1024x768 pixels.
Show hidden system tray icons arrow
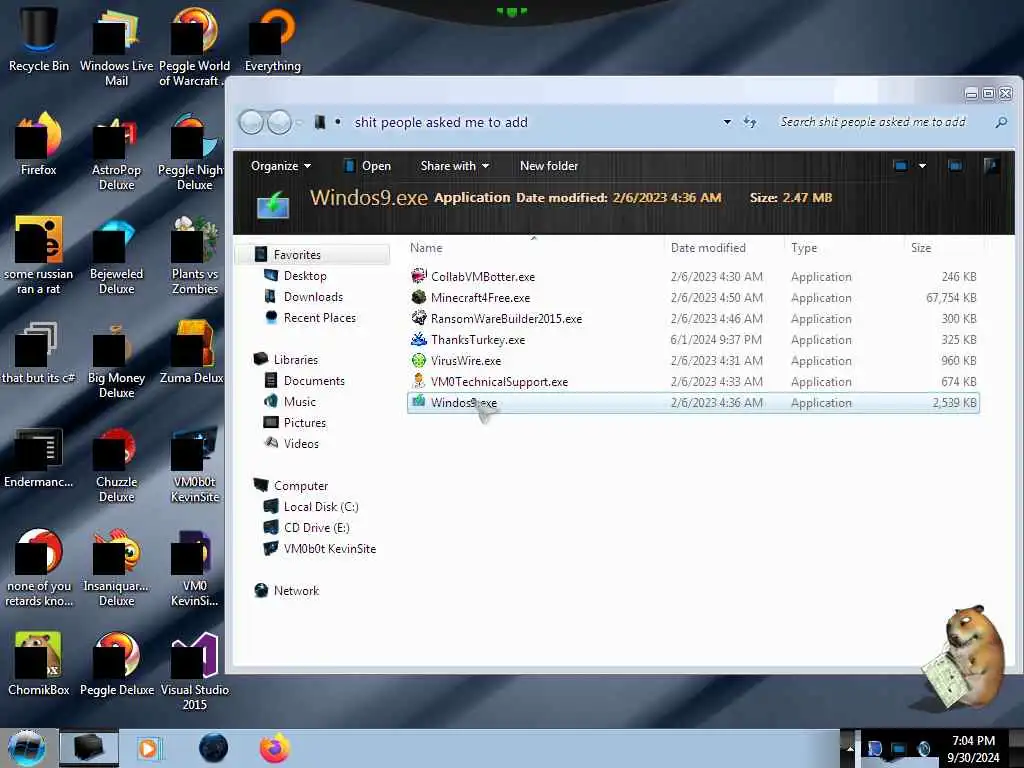tap(850, 748)
